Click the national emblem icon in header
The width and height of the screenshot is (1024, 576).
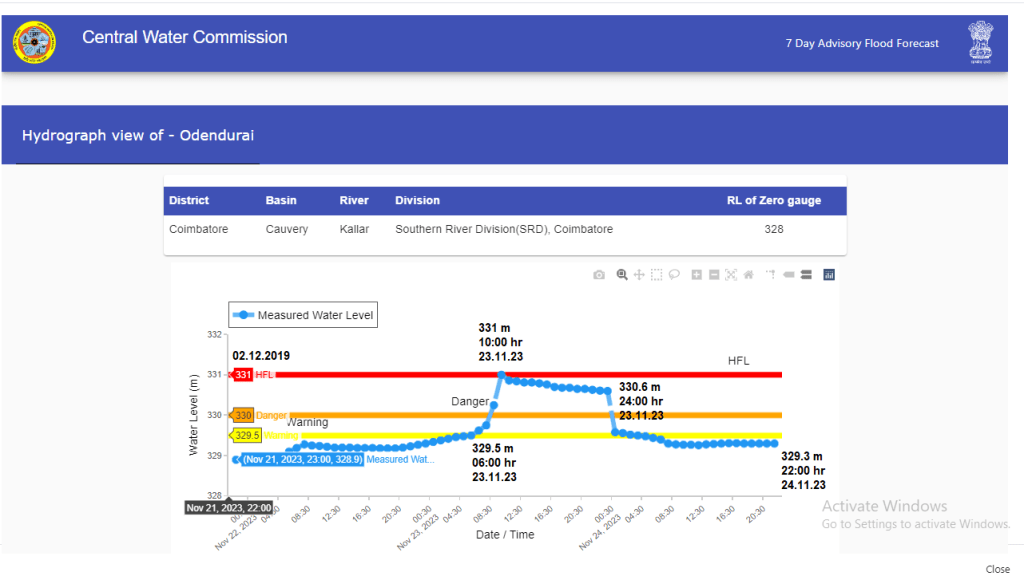[x=980, y=43]
